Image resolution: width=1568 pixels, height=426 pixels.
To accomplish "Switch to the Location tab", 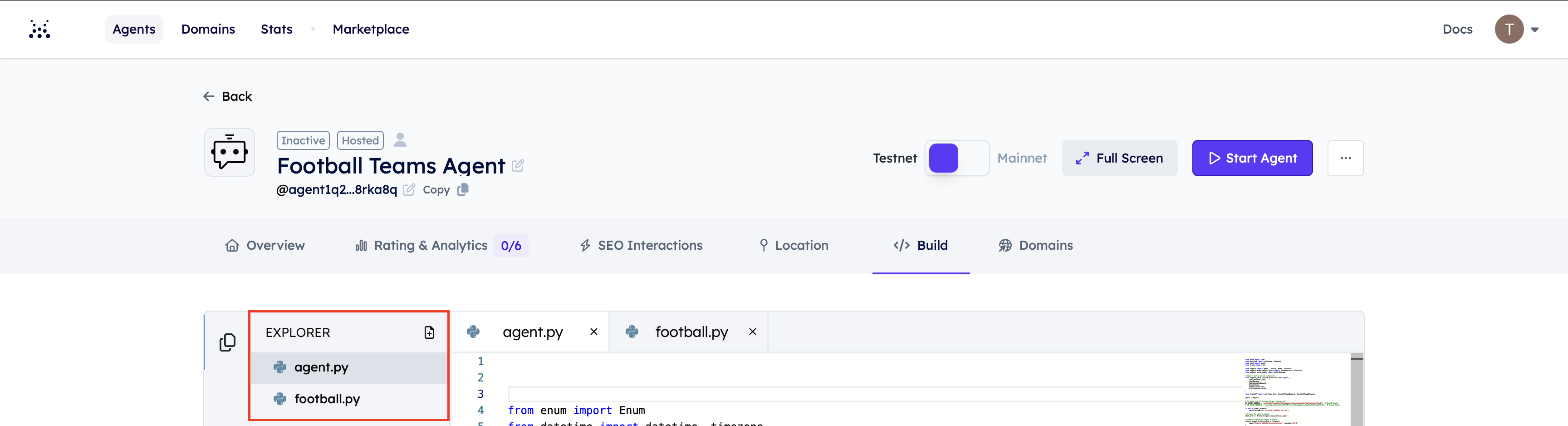I will (x=794, y=246).
